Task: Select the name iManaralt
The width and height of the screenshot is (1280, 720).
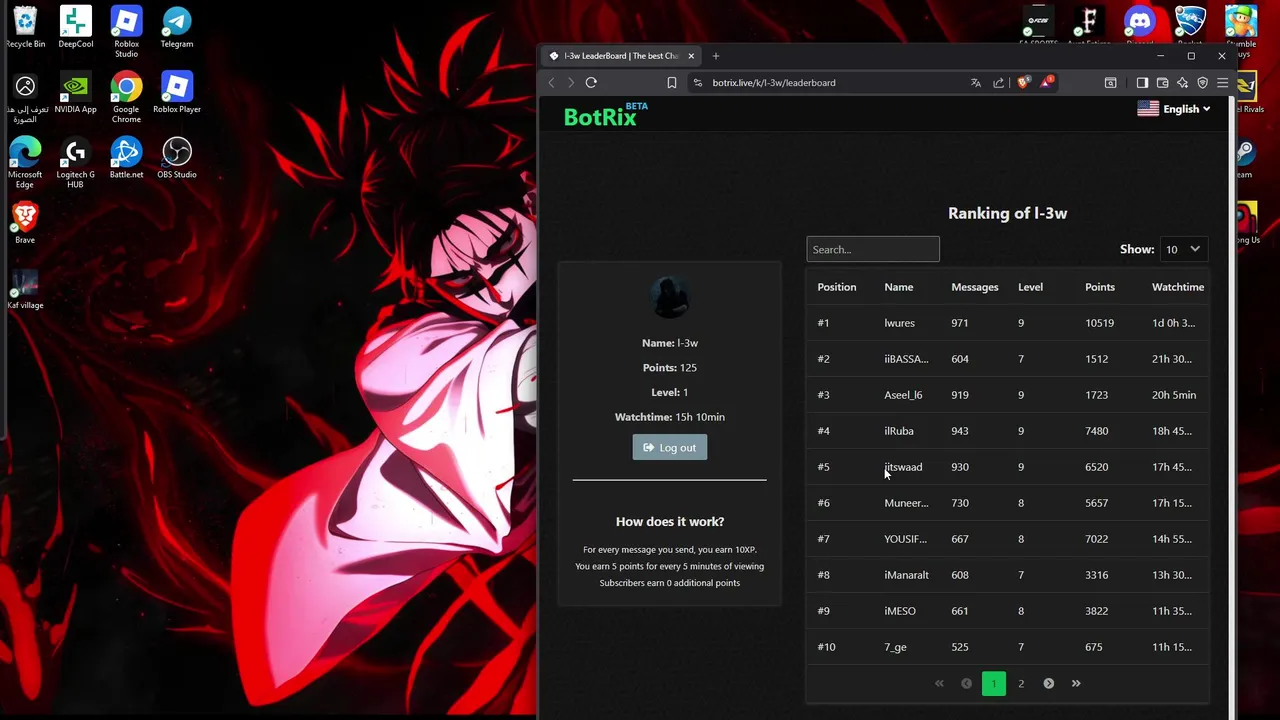Action: click(906, 575)
